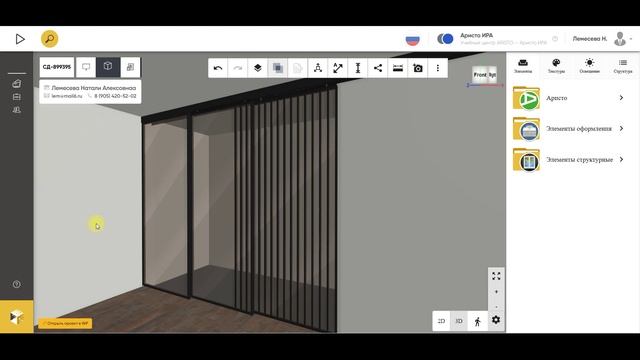
Task: Click the small round icon after Аристо ИРА subtitle
Action: point(555,39)
